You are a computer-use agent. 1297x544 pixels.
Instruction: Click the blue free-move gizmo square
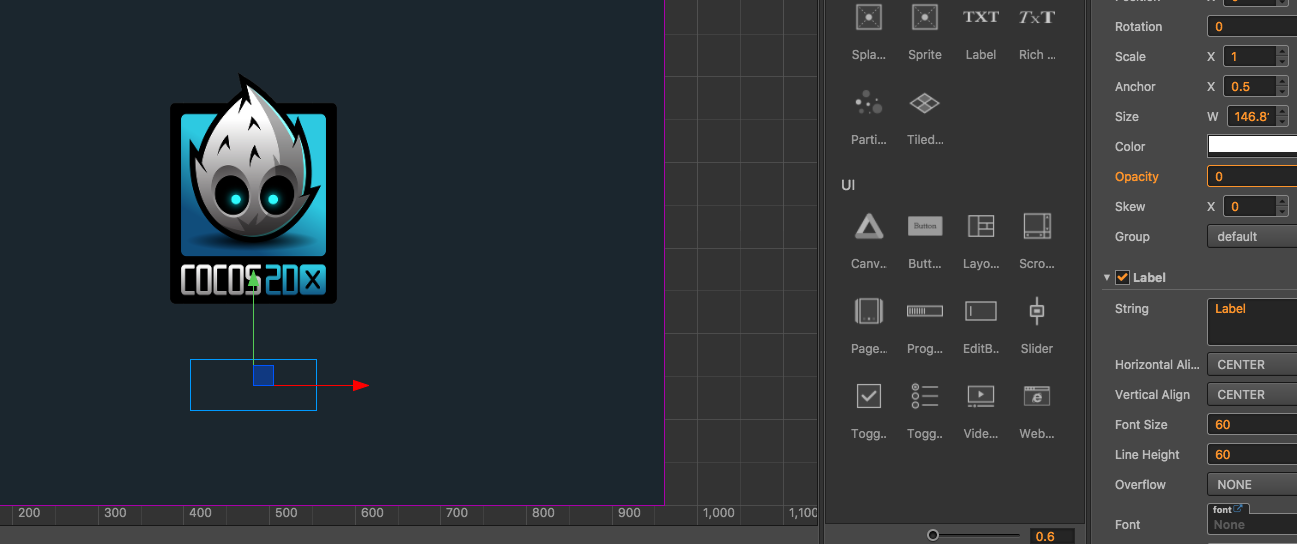(x=263, y=375)
